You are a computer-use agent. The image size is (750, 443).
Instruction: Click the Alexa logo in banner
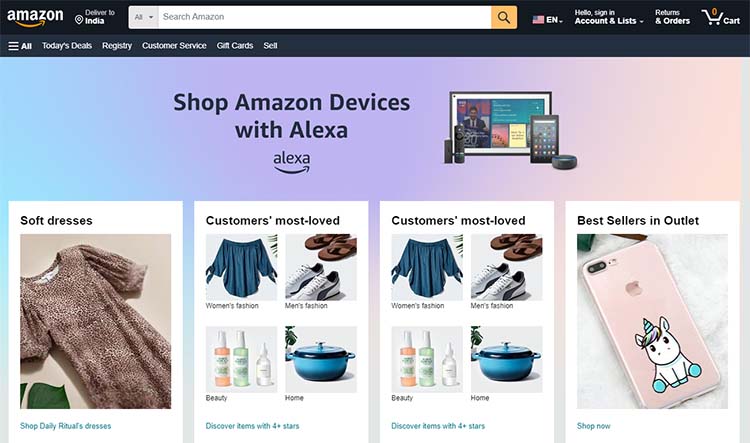[291, 163]
